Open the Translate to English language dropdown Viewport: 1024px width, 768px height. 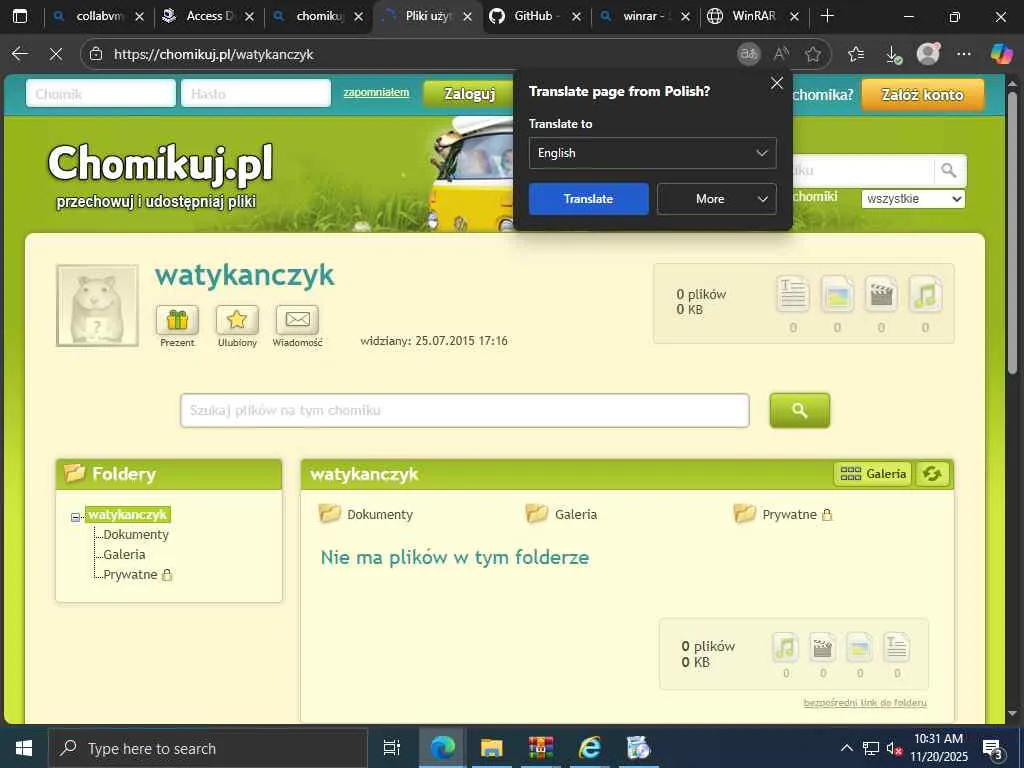tap(652, 153)
